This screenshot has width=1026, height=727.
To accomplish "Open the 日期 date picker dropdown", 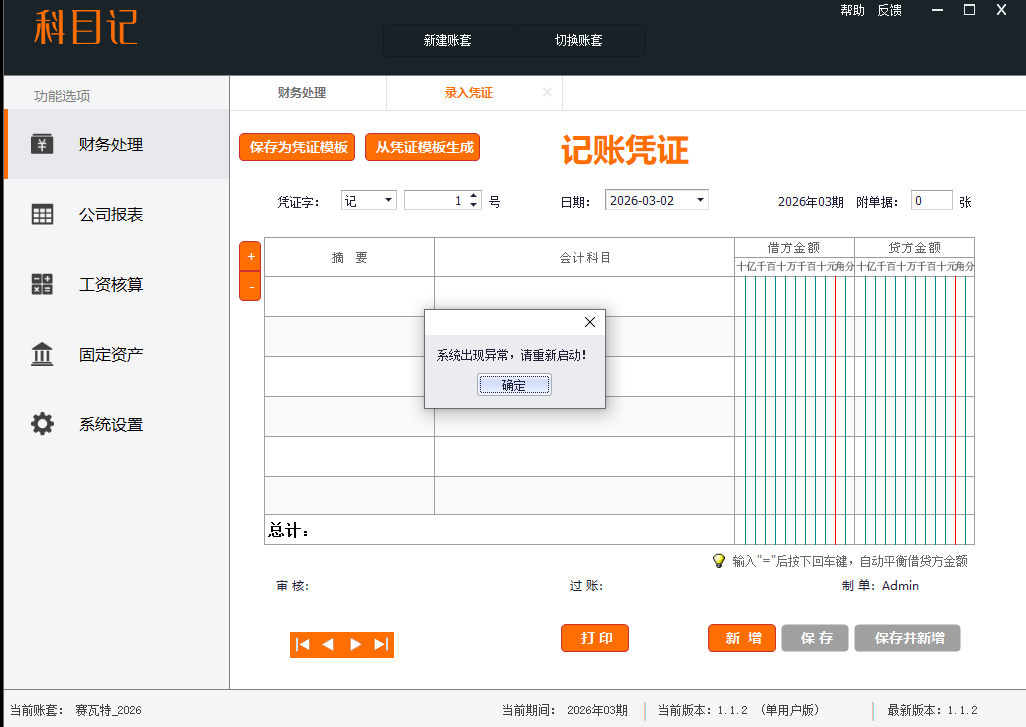I will click(700, 200).
